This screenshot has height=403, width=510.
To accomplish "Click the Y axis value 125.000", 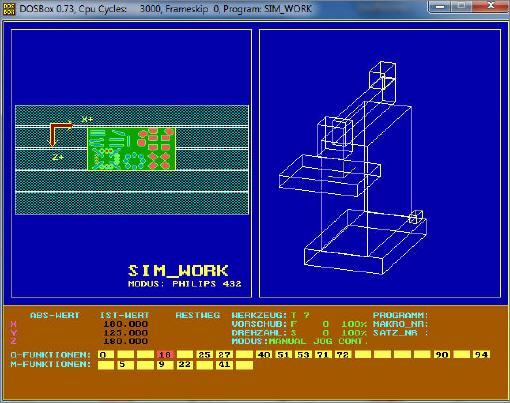I will click(125, 333).
